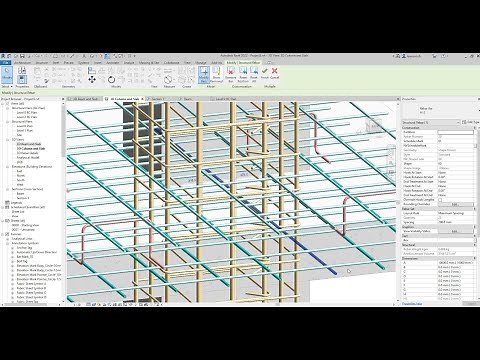
Task: Open the Manage ribbon tab
Action: [201, 63]
